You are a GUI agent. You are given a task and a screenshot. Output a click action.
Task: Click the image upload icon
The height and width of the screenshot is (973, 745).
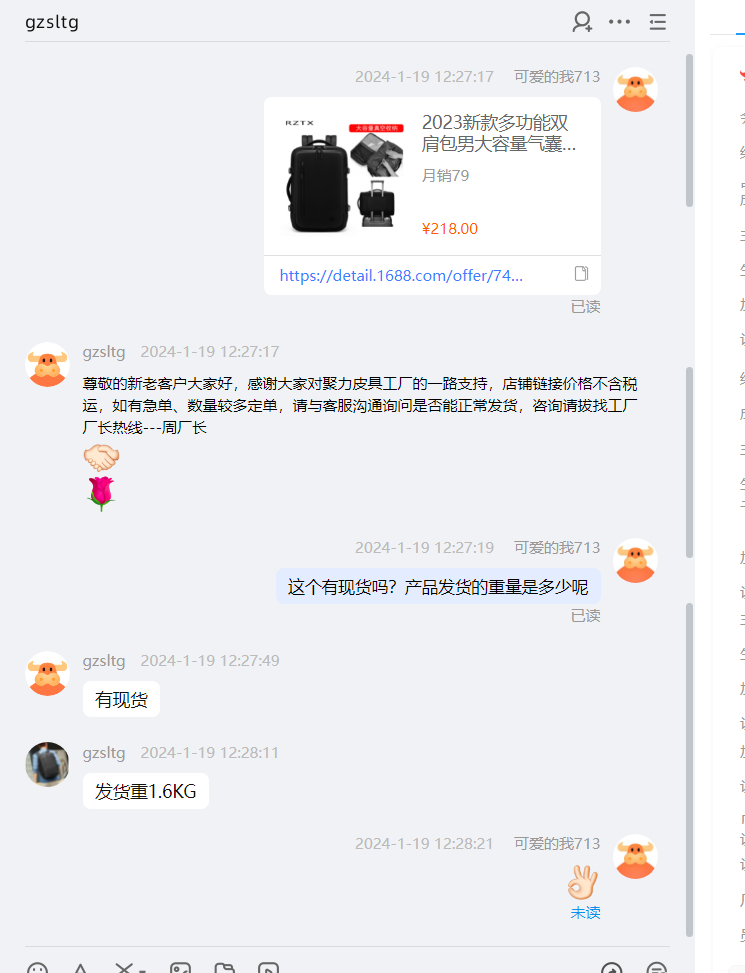(181, 968)
